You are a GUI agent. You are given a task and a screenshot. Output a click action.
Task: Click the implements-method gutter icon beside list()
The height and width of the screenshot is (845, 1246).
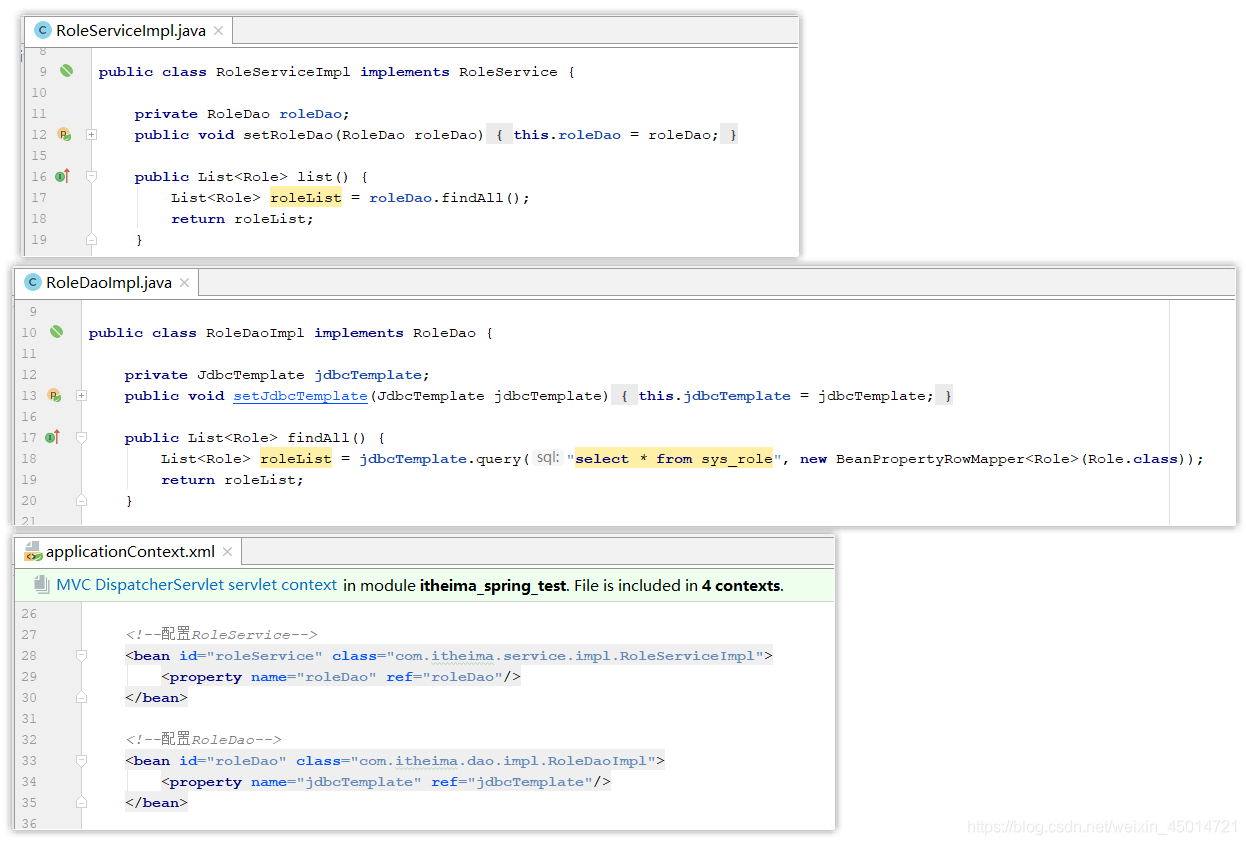click(62, 176)
